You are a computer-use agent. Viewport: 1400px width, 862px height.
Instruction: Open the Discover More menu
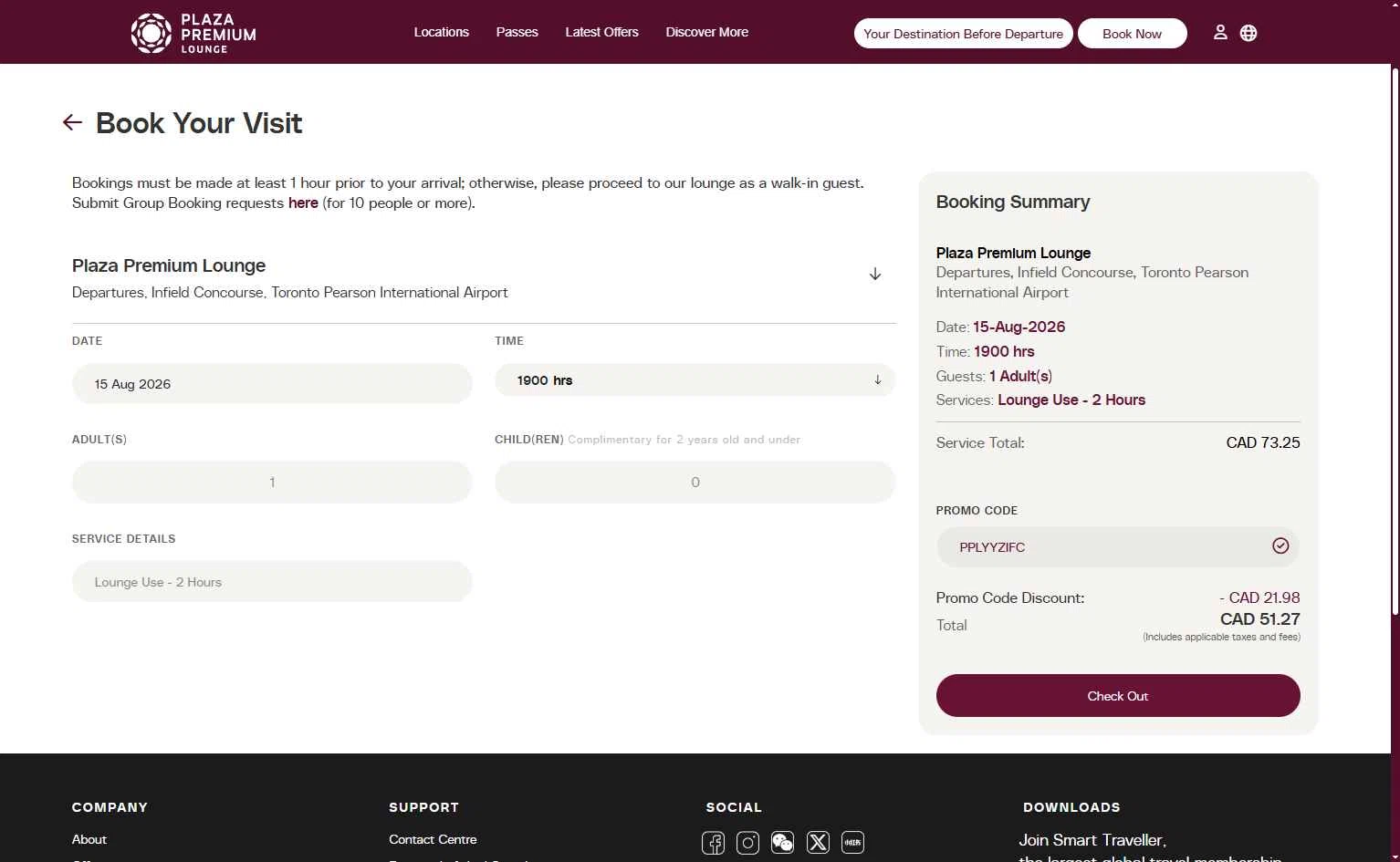point(707,32)
